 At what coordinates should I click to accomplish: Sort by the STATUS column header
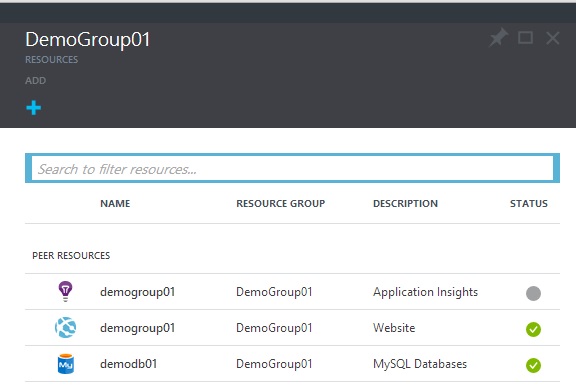[x=529, y=203]
